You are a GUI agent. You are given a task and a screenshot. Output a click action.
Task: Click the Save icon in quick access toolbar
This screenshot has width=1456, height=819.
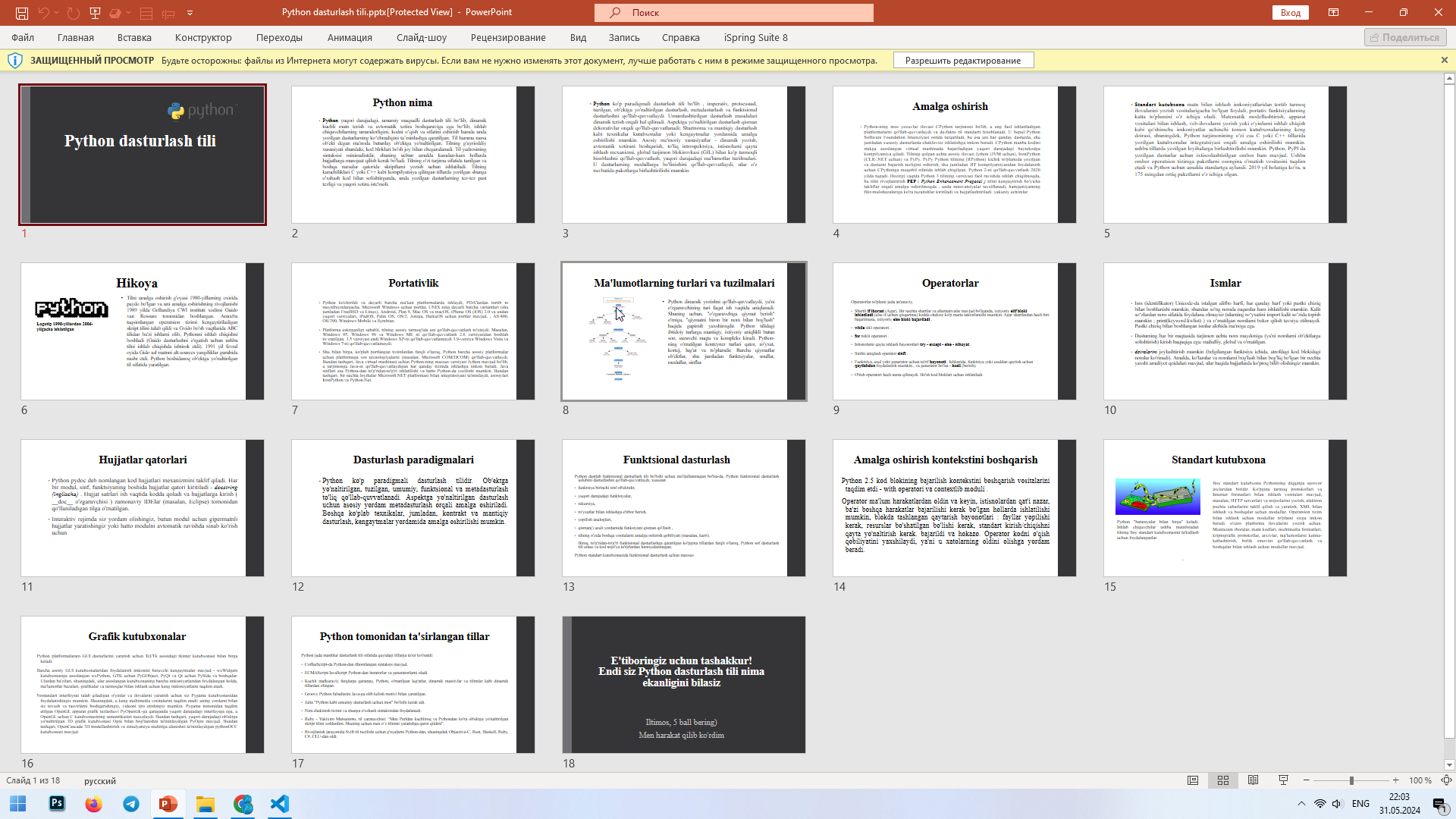click(x=22, y=13)
